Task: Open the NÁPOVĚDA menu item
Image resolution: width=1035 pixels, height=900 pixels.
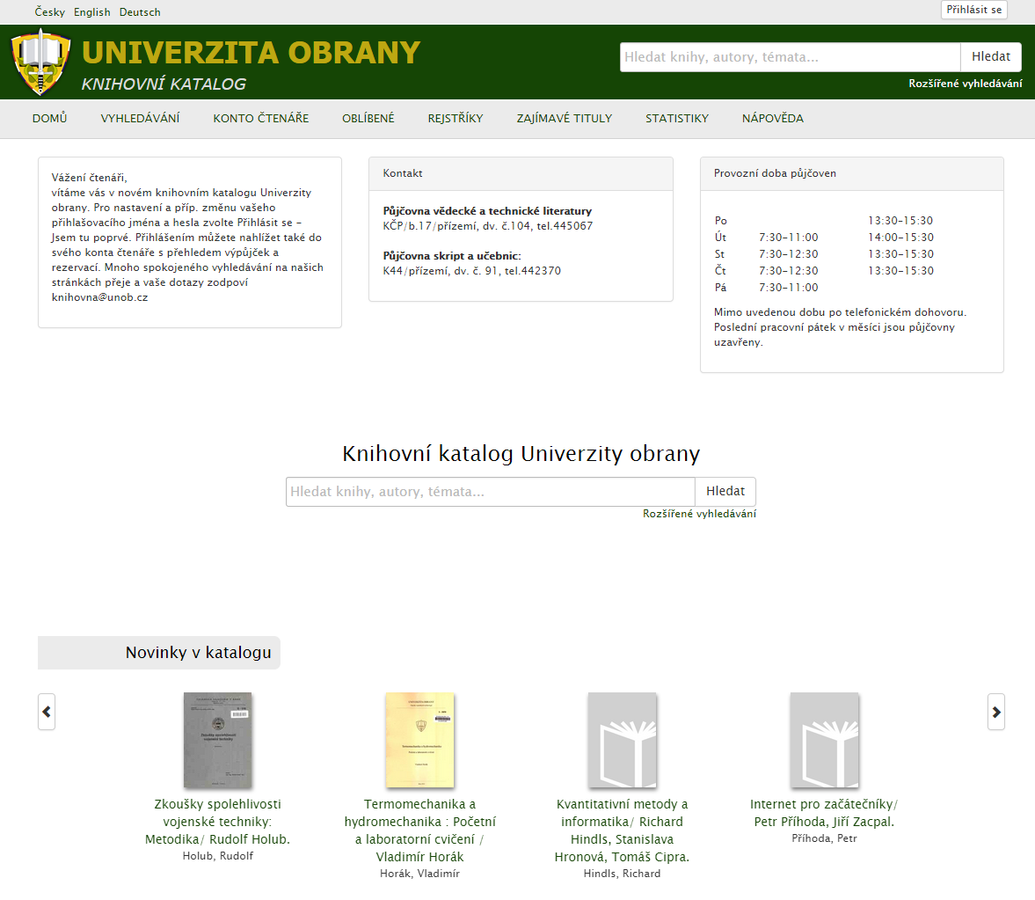Action: pos(773,118)
